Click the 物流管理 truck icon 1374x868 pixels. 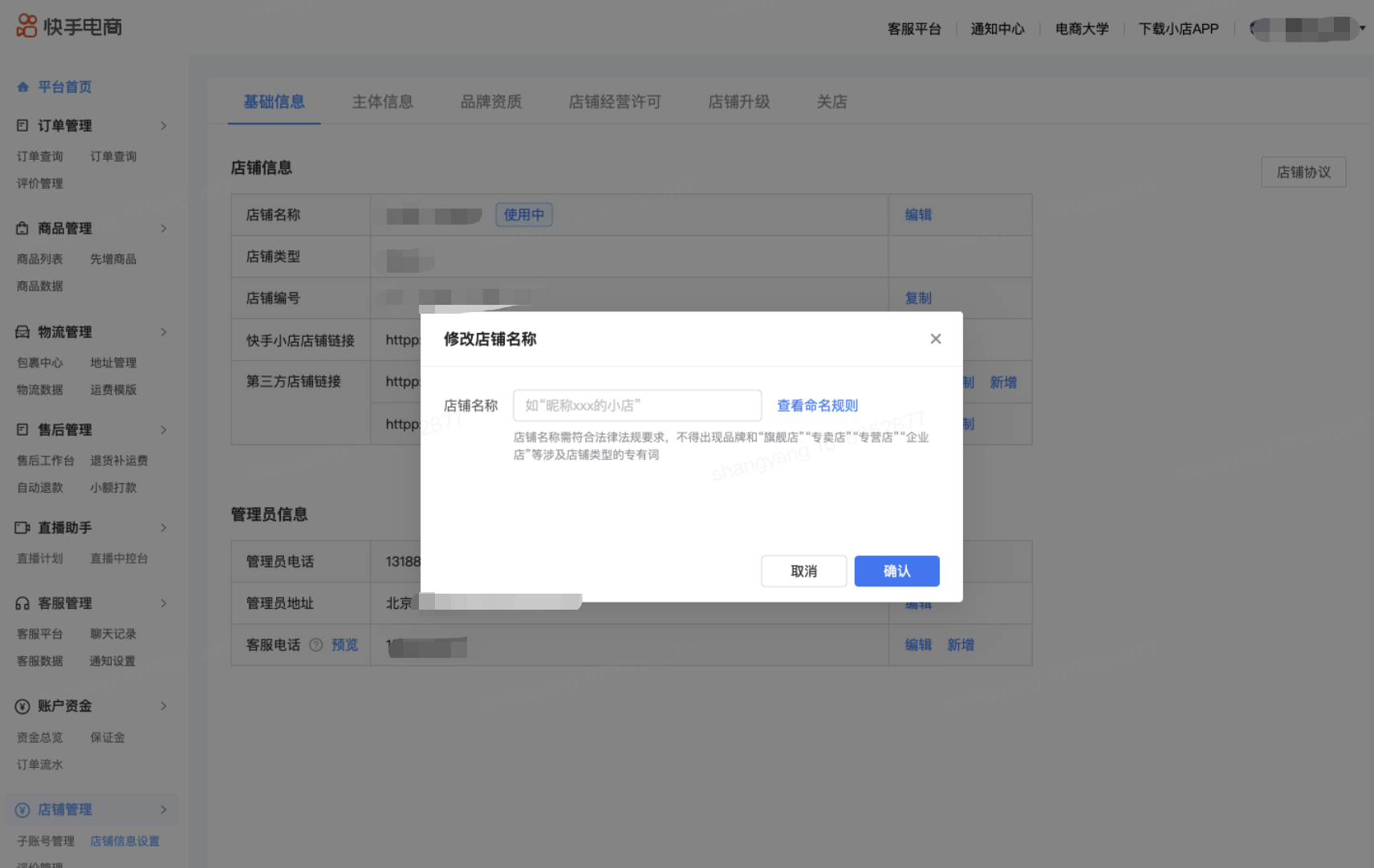(x=22, y=332)
